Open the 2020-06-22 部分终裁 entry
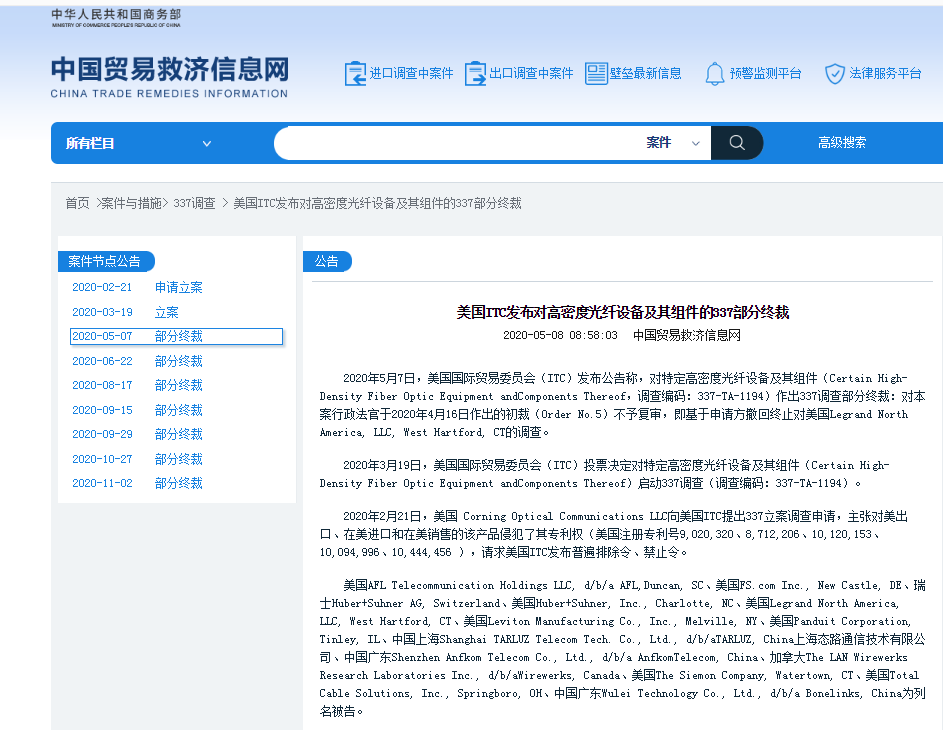943x730 pixels. tap(137, 361)
